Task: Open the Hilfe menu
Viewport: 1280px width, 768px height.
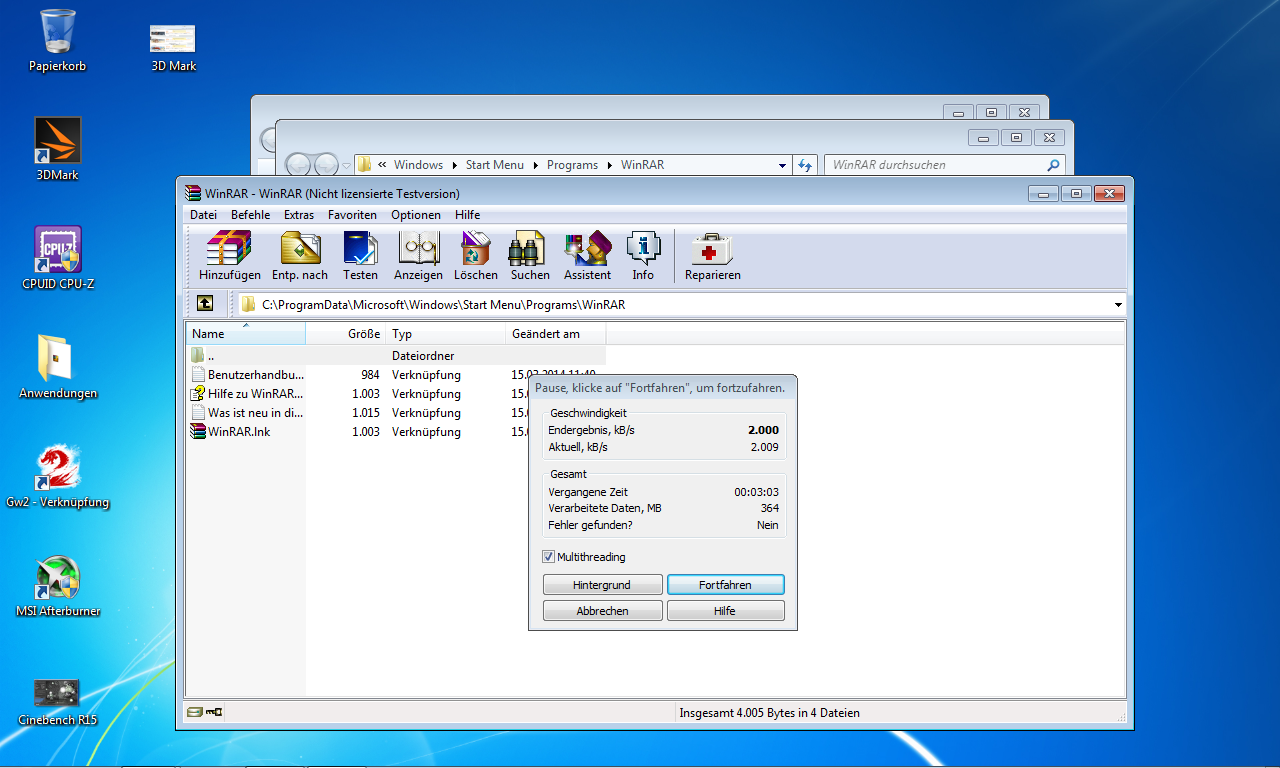Action: pos(467,215)
